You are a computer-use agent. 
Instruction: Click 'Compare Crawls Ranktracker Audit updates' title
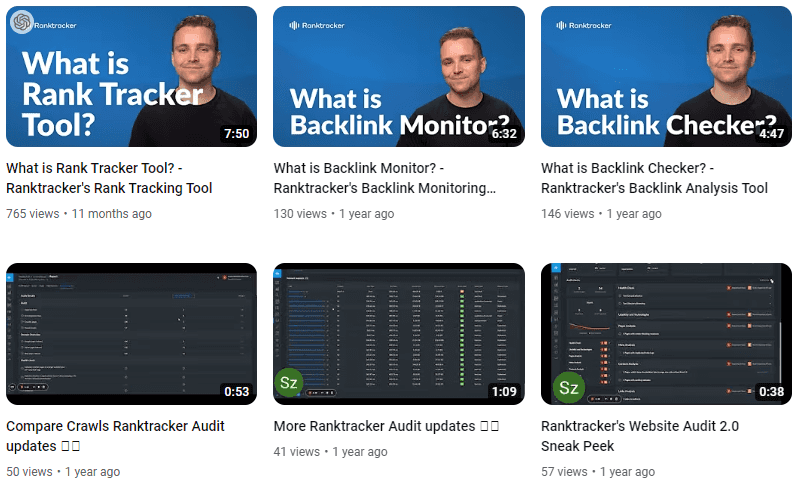pos(115,436)
